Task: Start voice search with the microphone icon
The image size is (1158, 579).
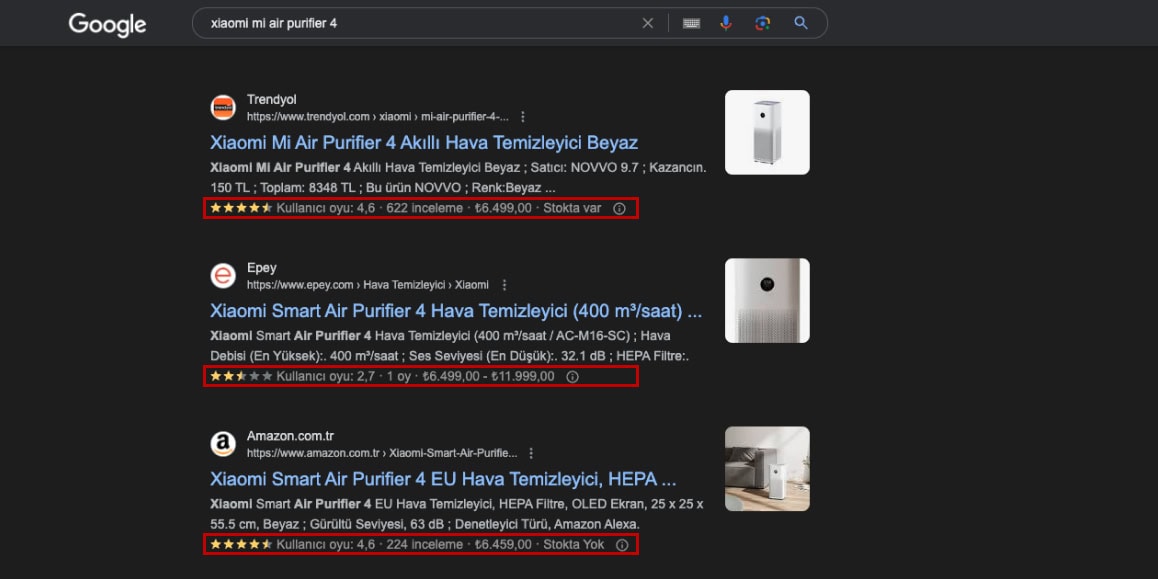Action: point(726,23)
